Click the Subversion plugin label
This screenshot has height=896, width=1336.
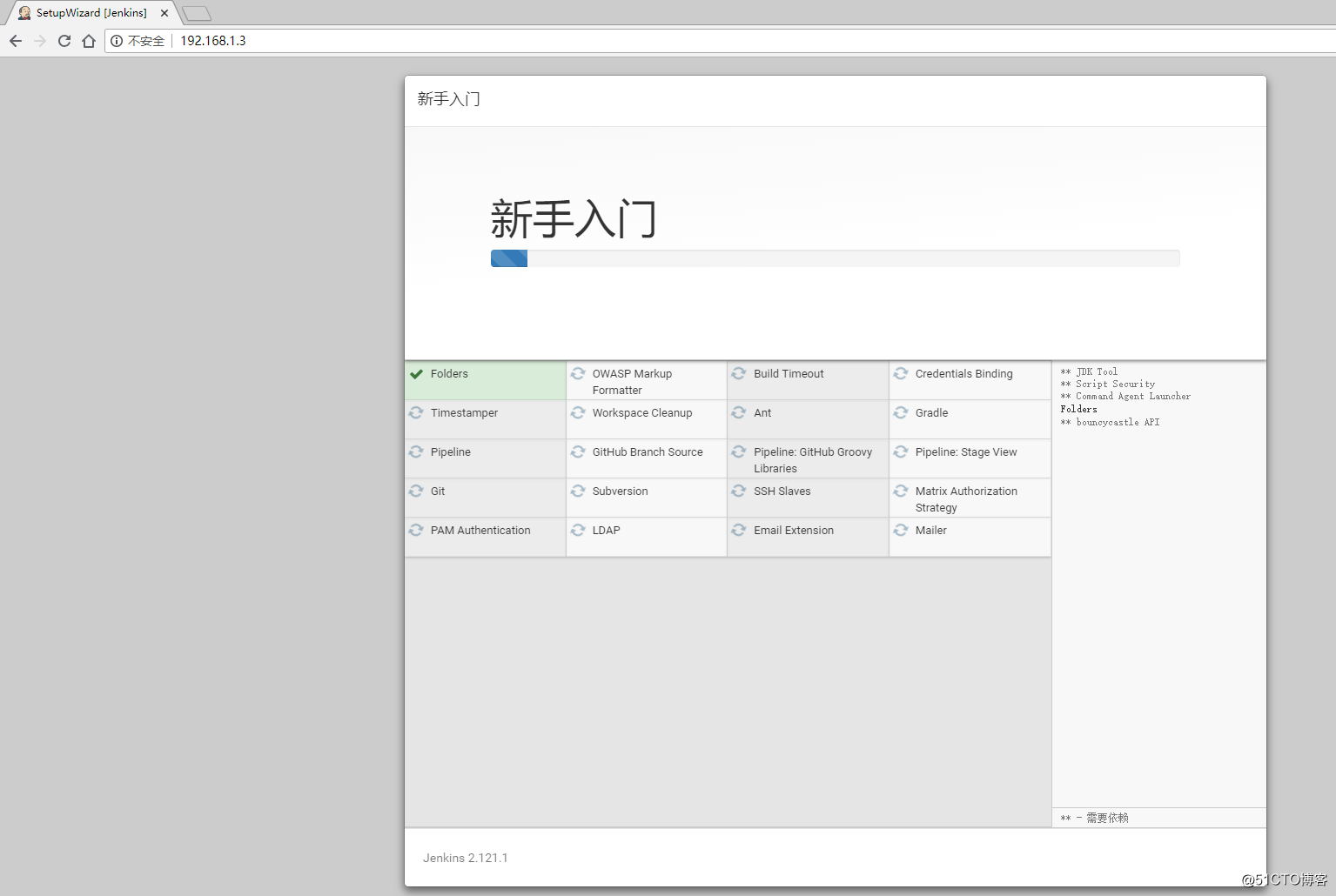tap(620, 491)
